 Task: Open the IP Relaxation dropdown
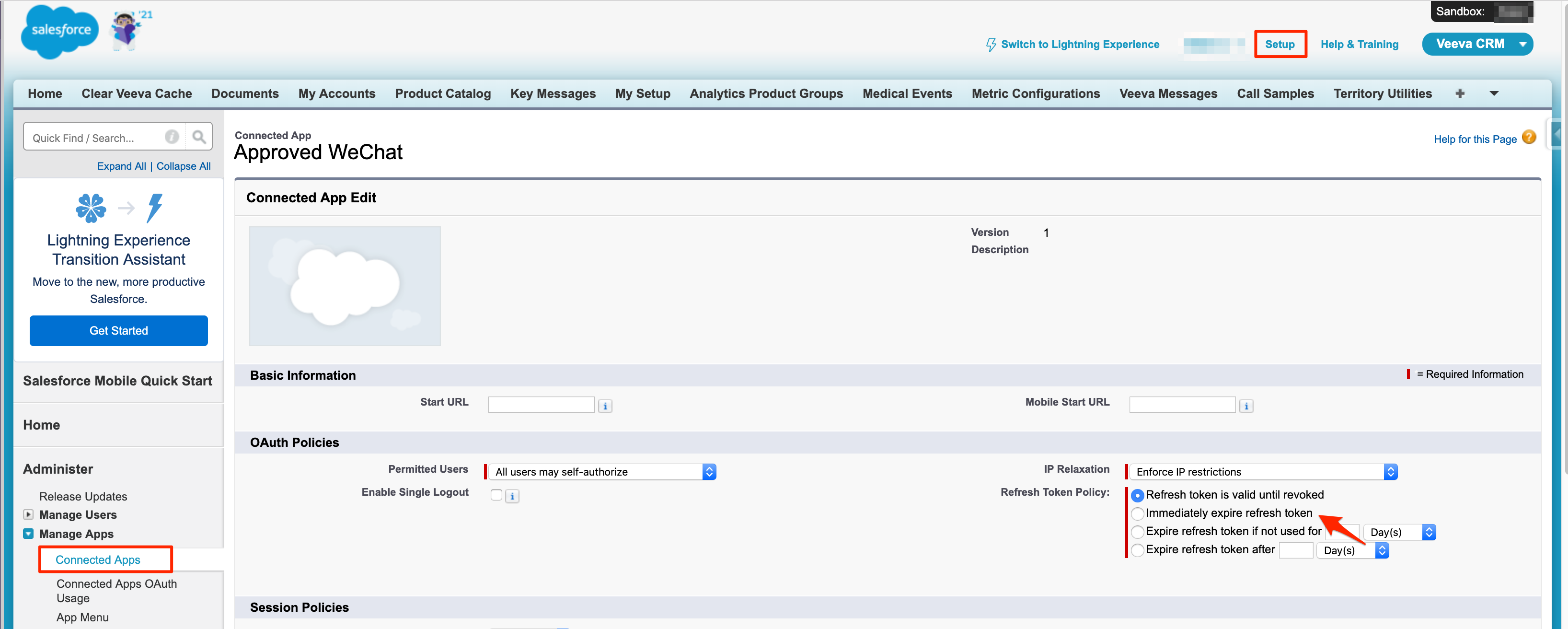(1262, 472)
